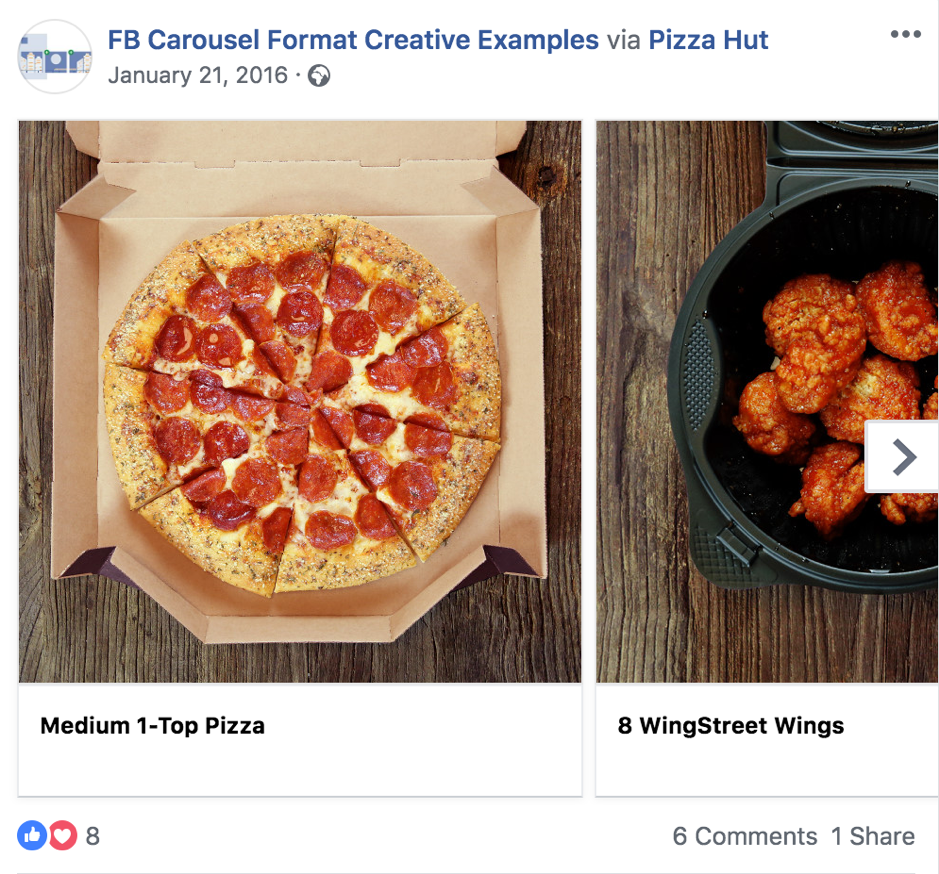This screenshot has height=874, width=939.
Task: Click the globe public audience icon
Action: (x=319, y=76)
